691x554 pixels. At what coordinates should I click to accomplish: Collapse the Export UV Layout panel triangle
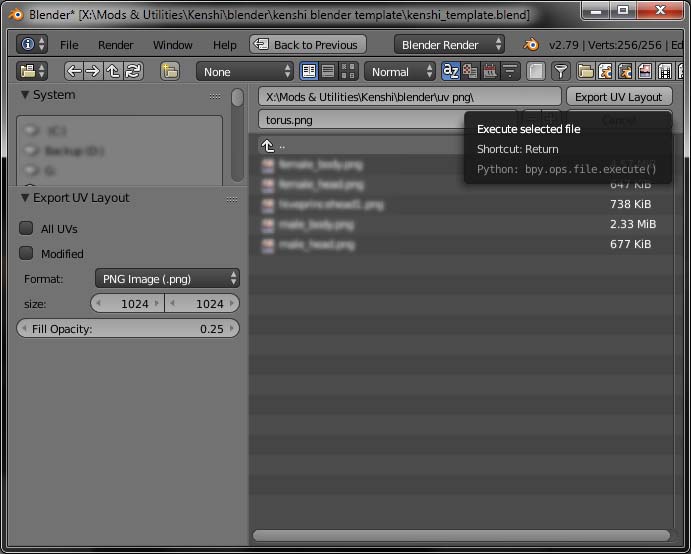coord(25,198)
